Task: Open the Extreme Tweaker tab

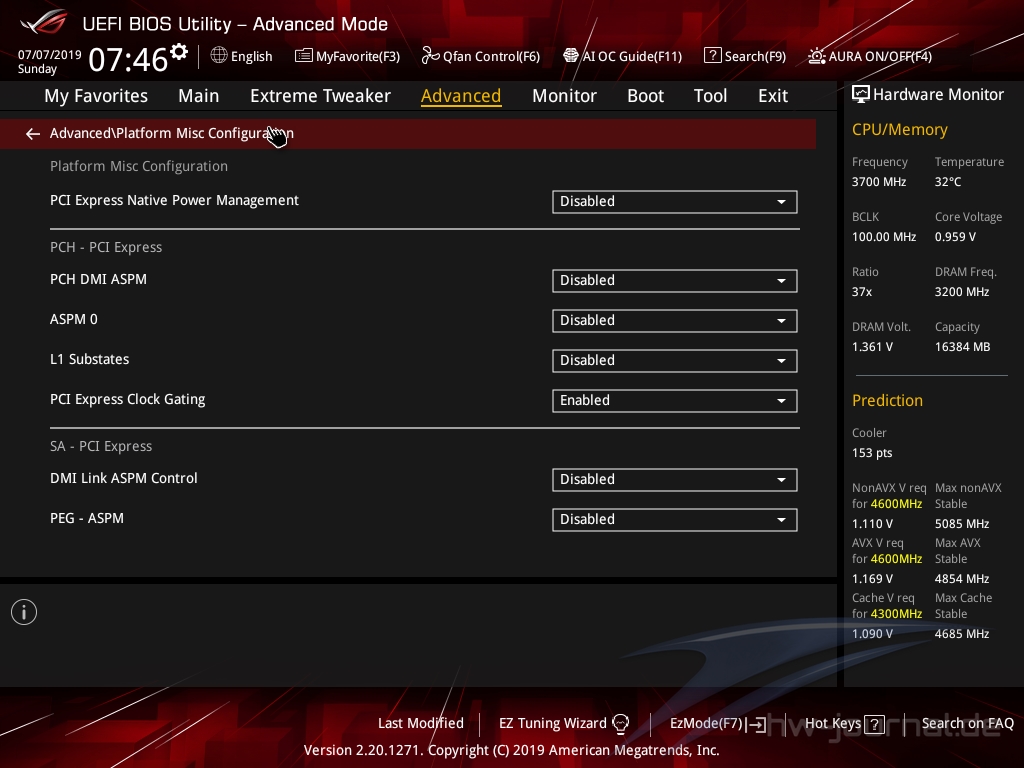Action: click(320, 96)
